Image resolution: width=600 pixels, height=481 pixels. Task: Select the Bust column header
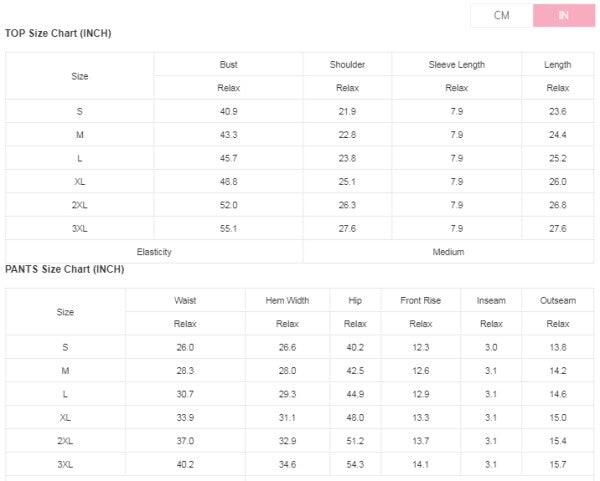(228, 65)
